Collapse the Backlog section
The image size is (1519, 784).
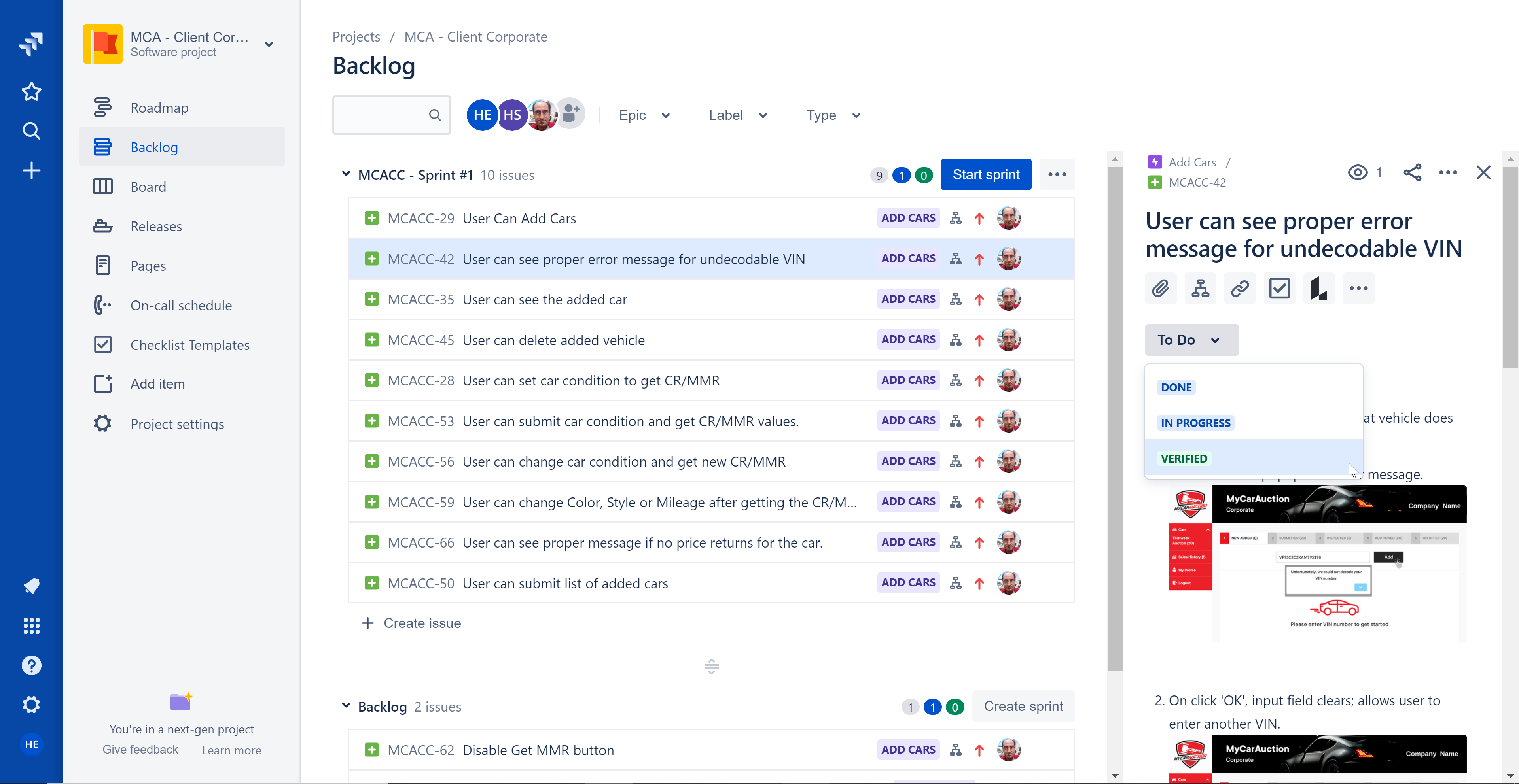pyautogui.click(x=346, y=706)
